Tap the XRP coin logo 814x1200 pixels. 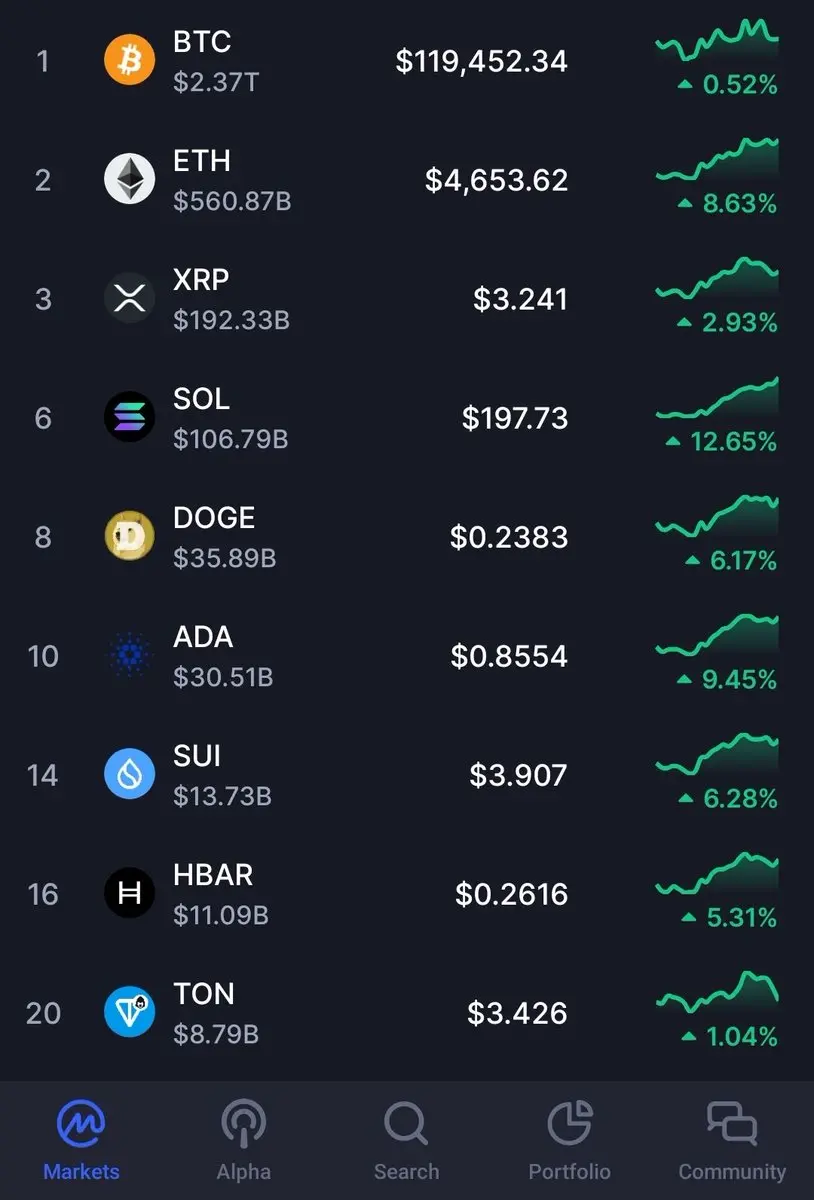coord(130,299)
